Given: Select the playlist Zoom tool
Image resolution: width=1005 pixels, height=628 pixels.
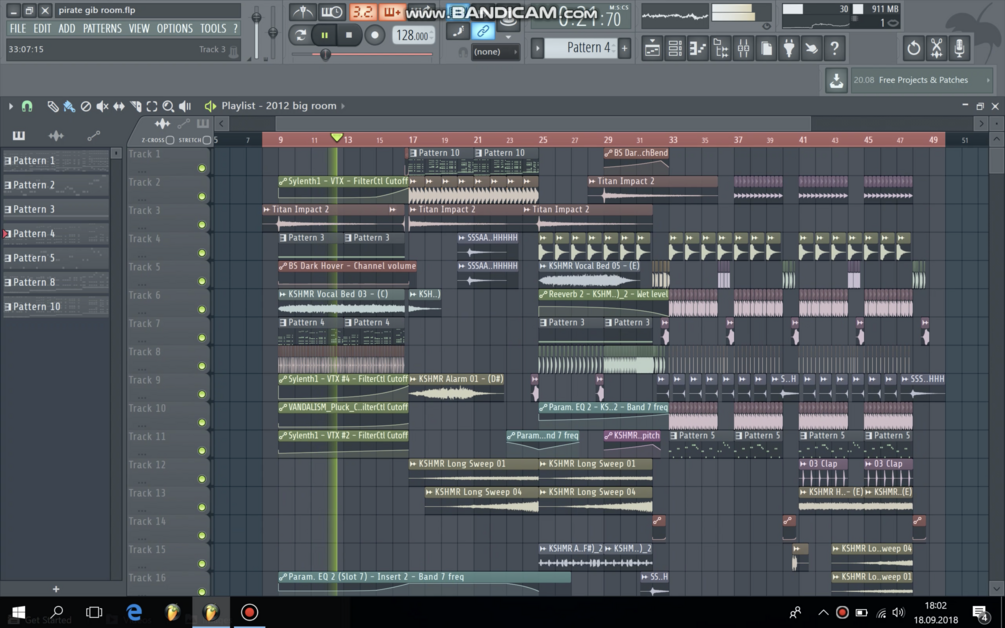Looking at the screenshot, I should 169,107.
